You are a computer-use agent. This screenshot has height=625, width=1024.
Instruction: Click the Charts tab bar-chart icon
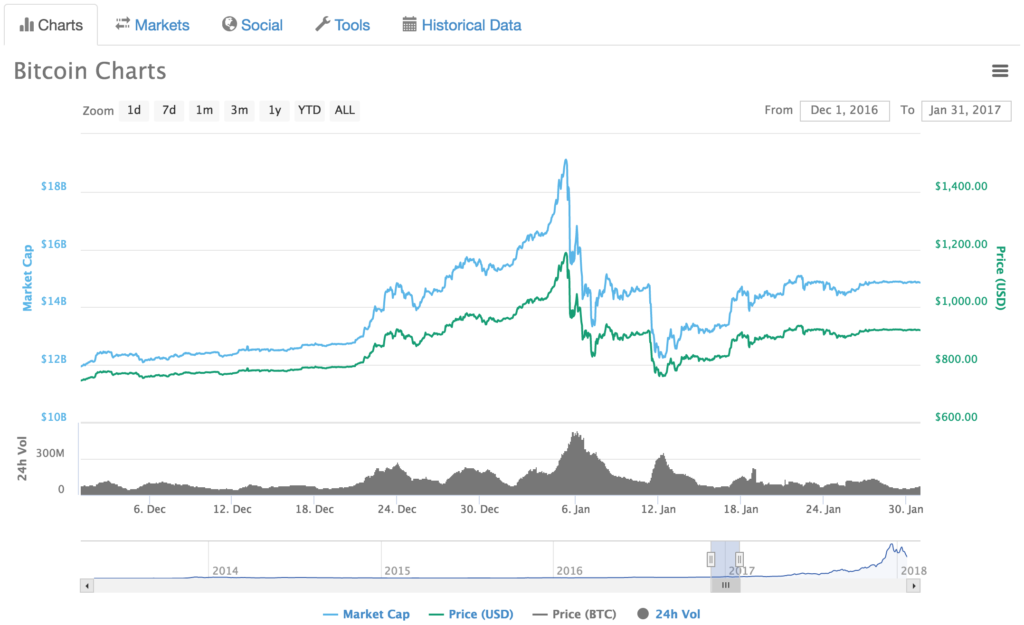27,25
